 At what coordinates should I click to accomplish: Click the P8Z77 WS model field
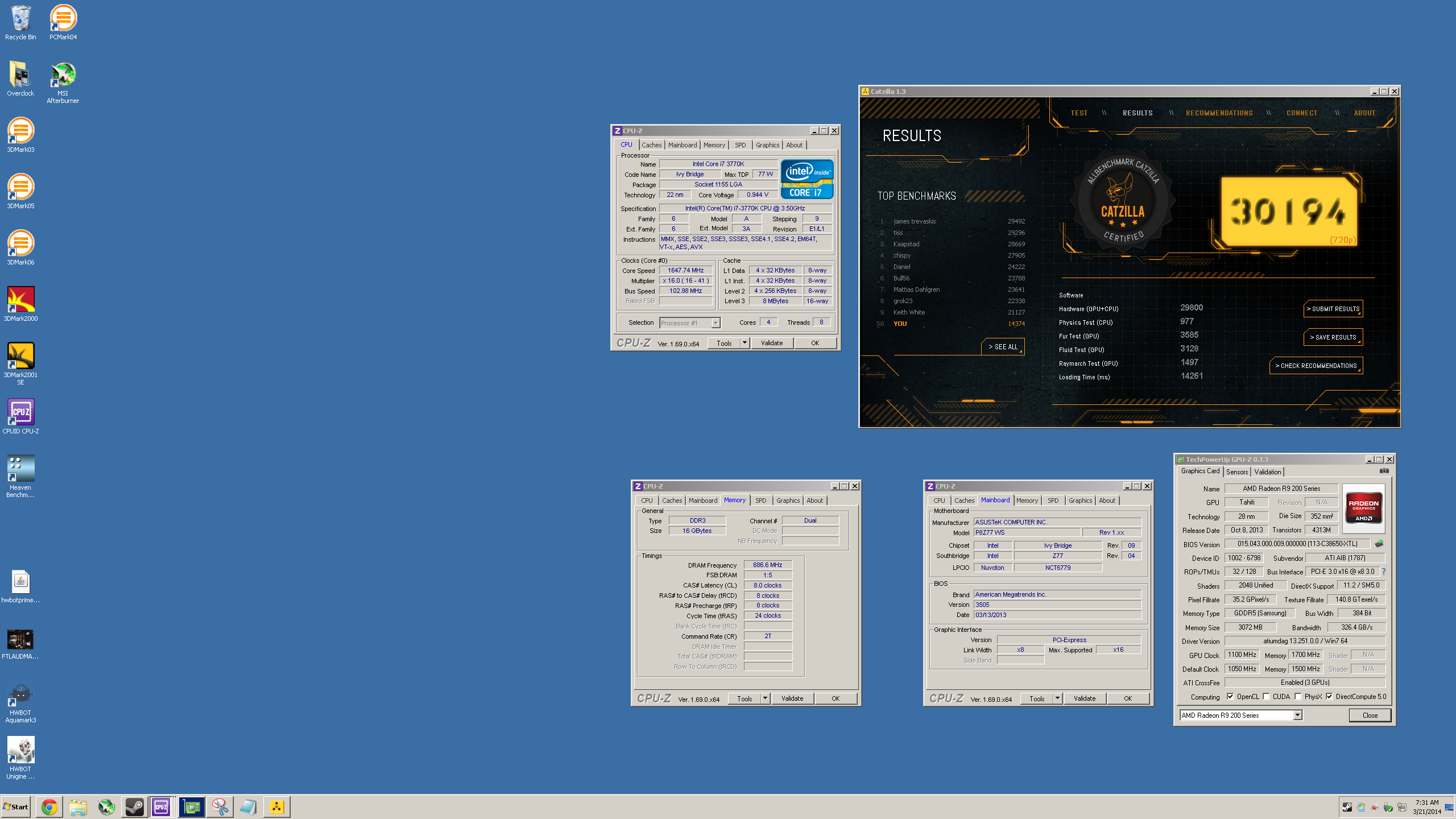click(x=1027, y=532)
